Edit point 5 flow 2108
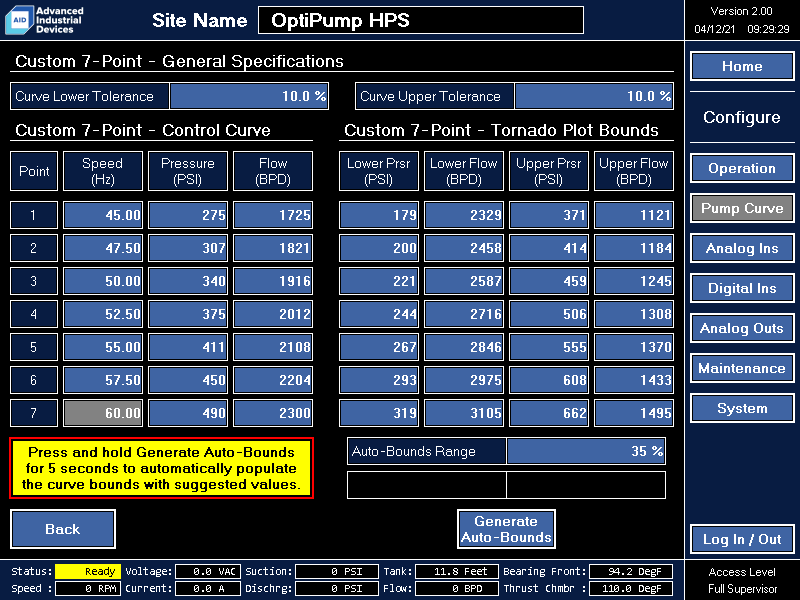800x600 pixels. click(x=273, y=347)
